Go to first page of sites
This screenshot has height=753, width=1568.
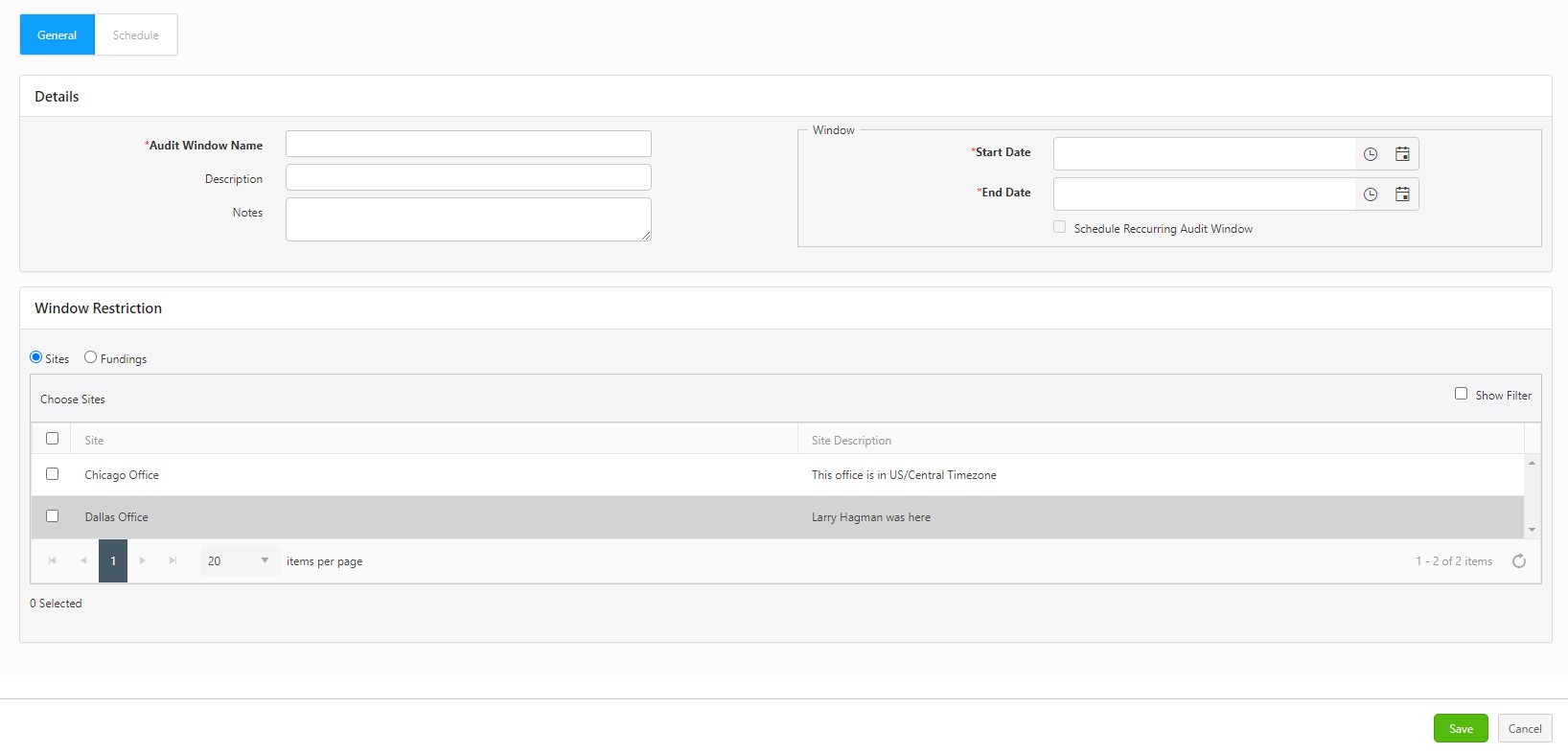[x=52, y=560]
